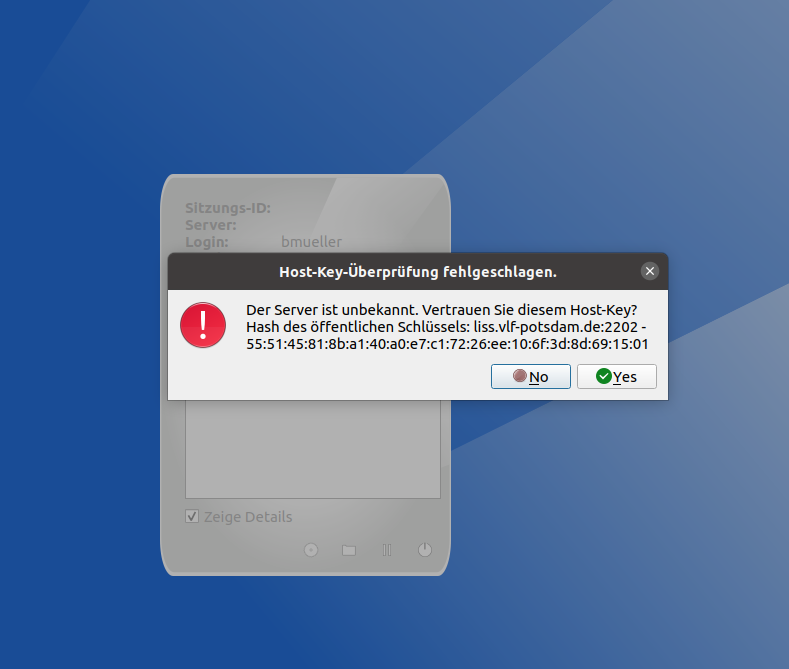Click the Yes button to trust host key
This screenshot has height=669, width=789.
pyautogui.click(x=616, y=376)
